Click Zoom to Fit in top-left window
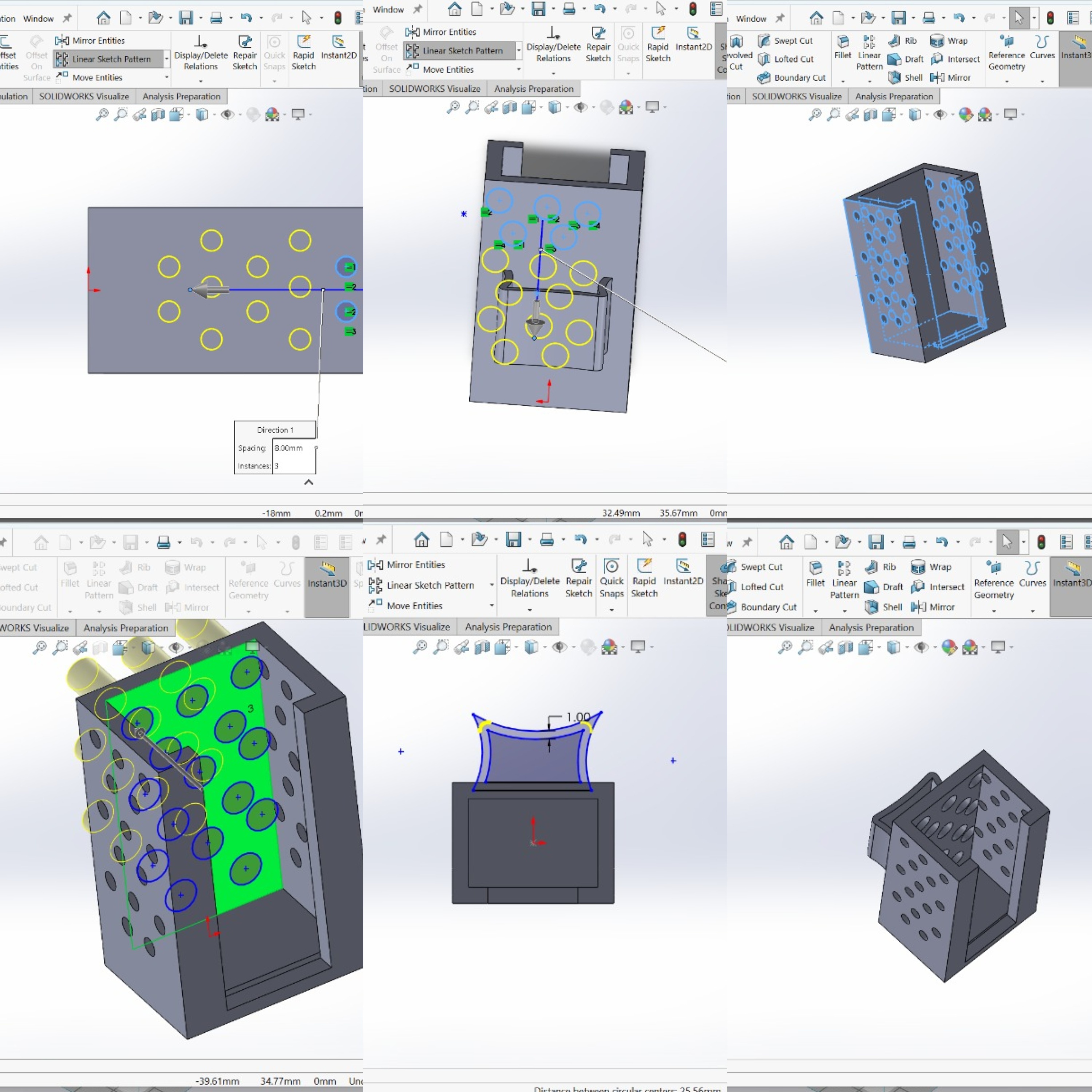 pos(102,115)
